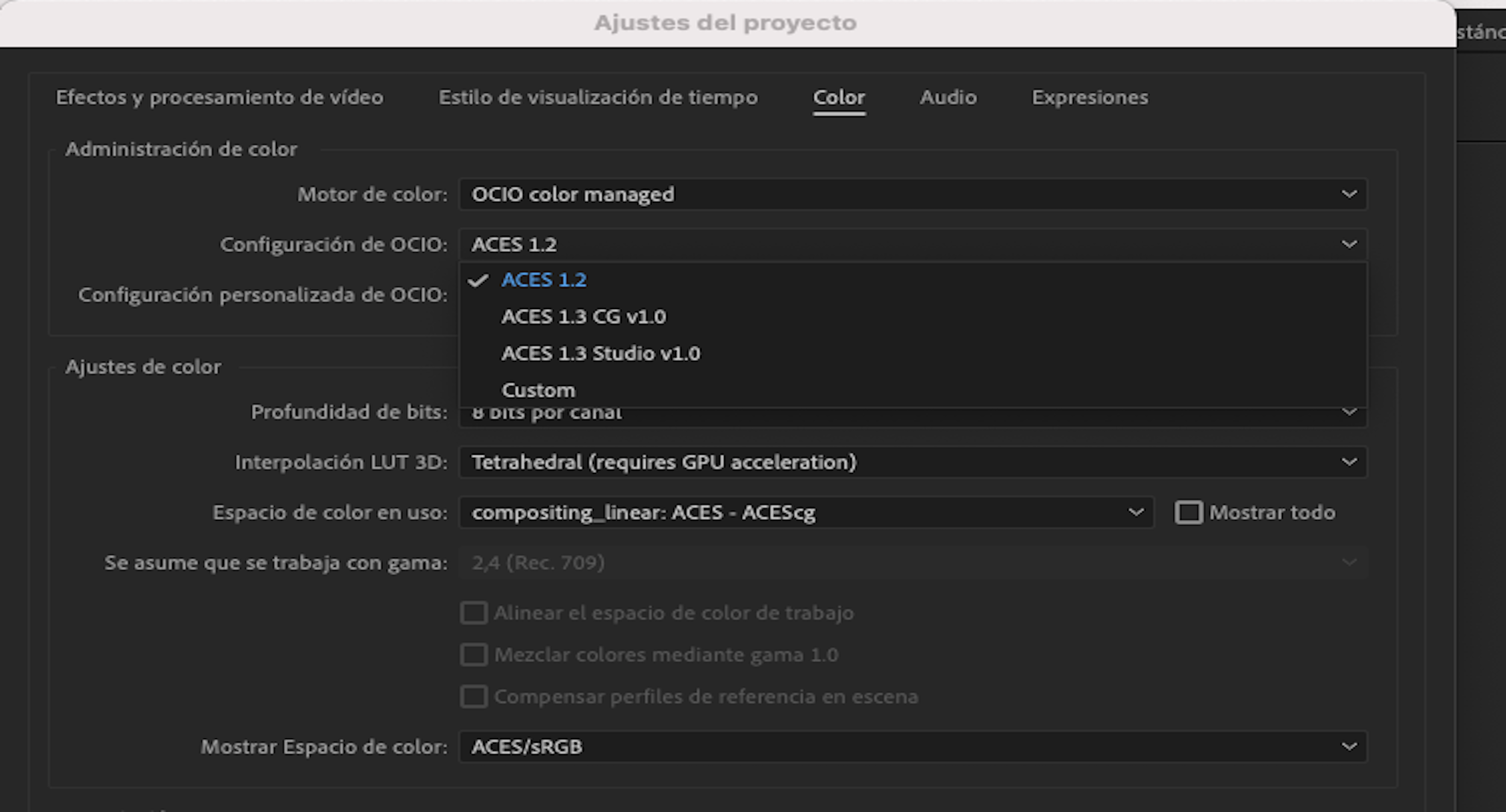Select the checked ACES 1.2 option
1506x812 pixels.
pos(543,280)
